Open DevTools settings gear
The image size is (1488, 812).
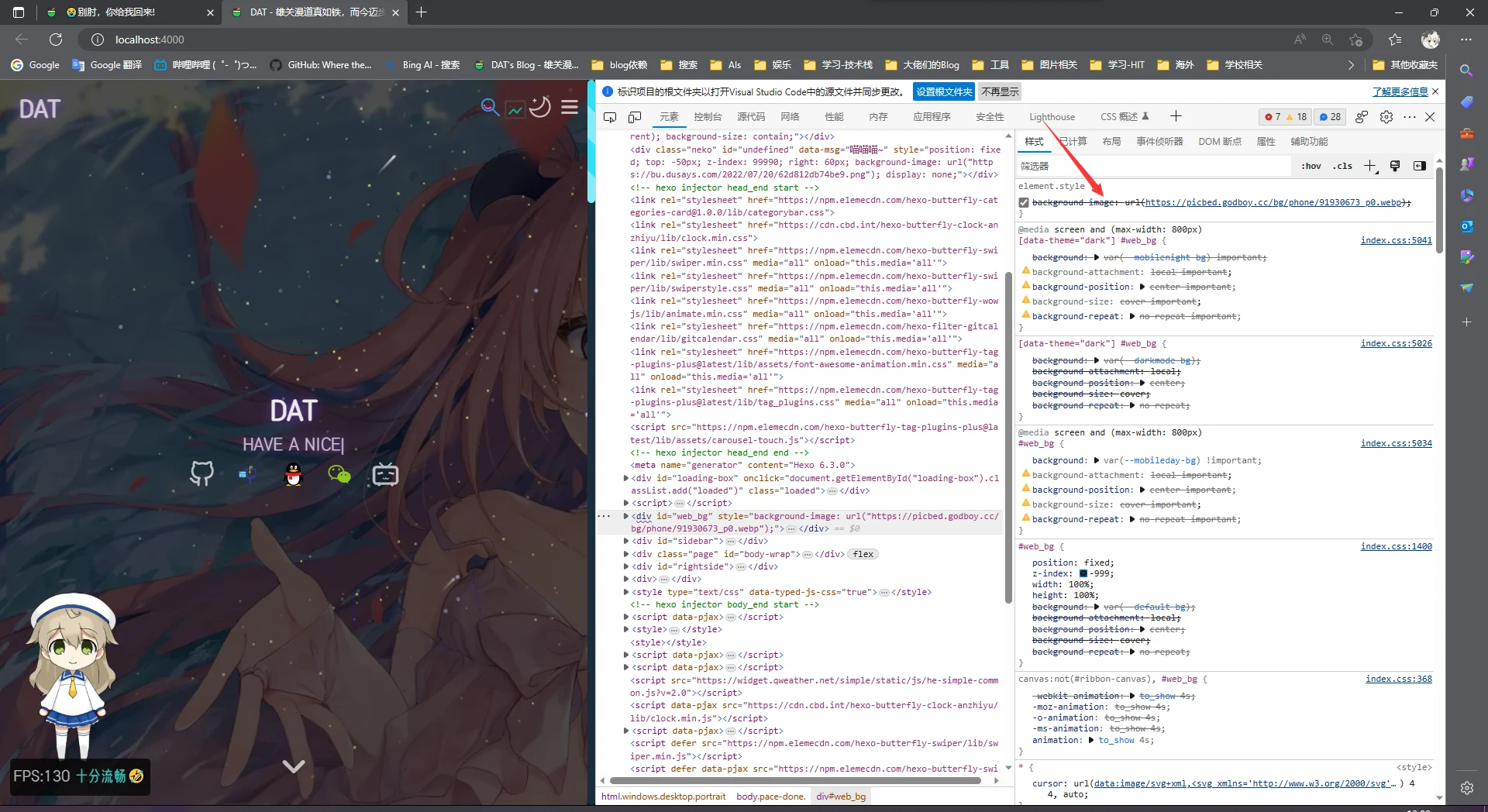click(x=1386, y=117)
